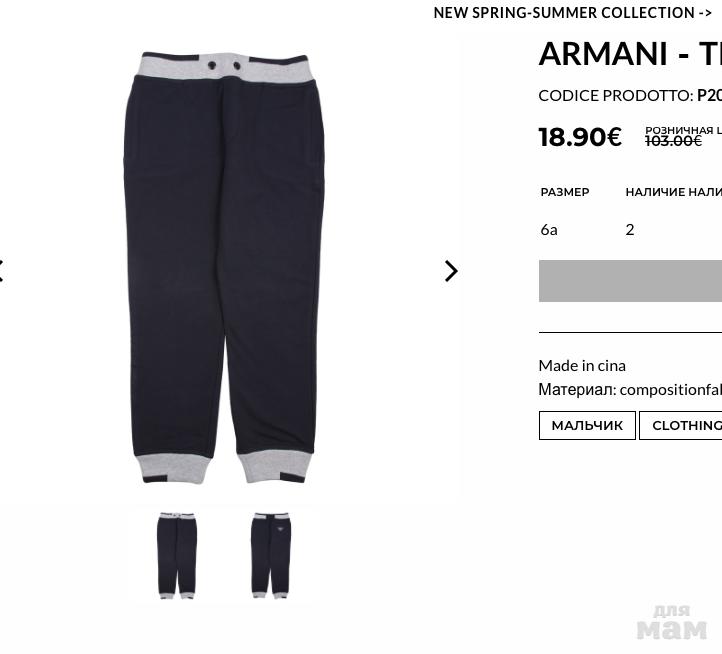Click the main pants product image
Screen dimensions: 722x654
click(224, 268)
